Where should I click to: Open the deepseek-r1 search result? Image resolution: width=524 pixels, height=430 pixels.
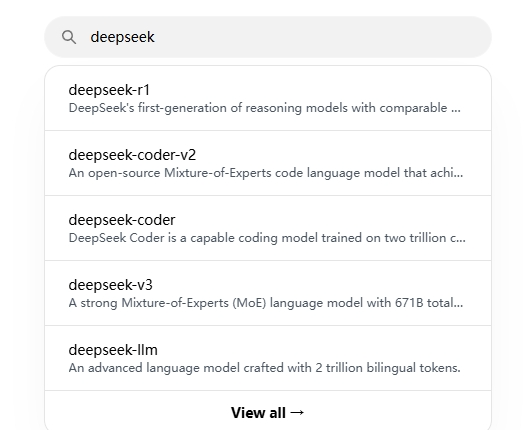pyautogui.click(x=268, y=98)
